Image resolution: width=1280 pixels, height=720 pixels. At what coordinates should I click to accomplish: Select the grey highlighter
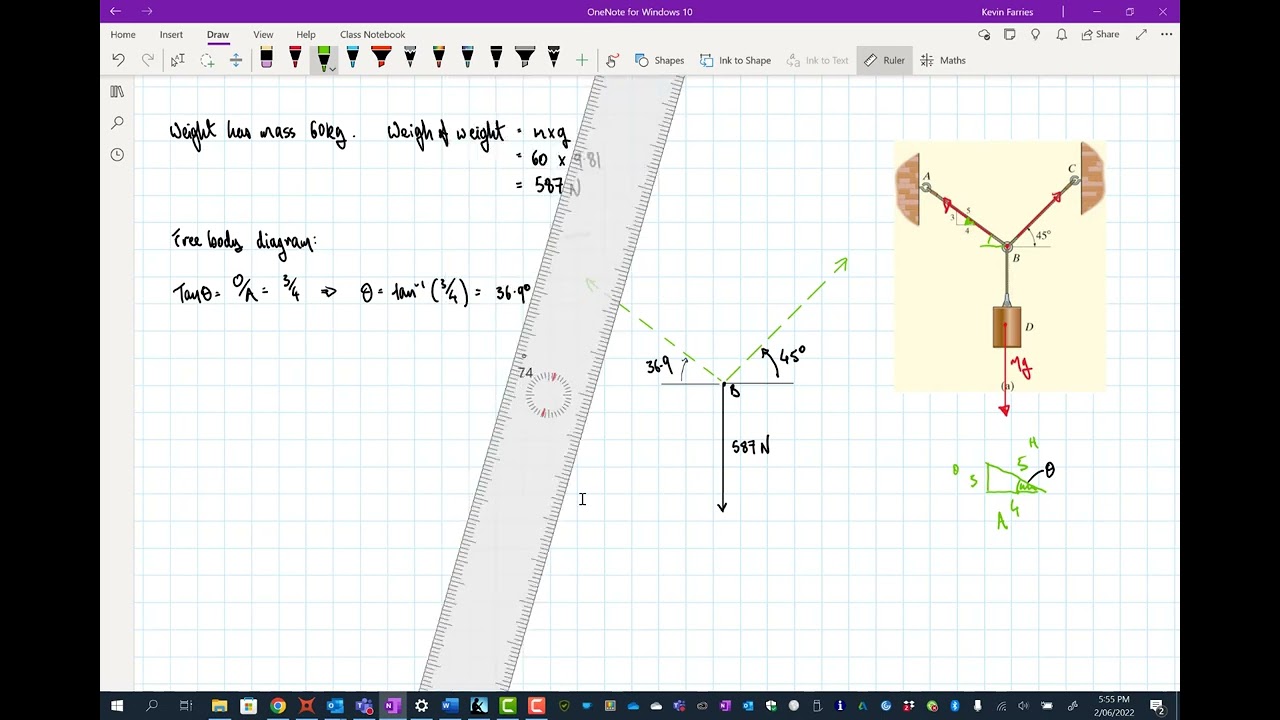525,59
